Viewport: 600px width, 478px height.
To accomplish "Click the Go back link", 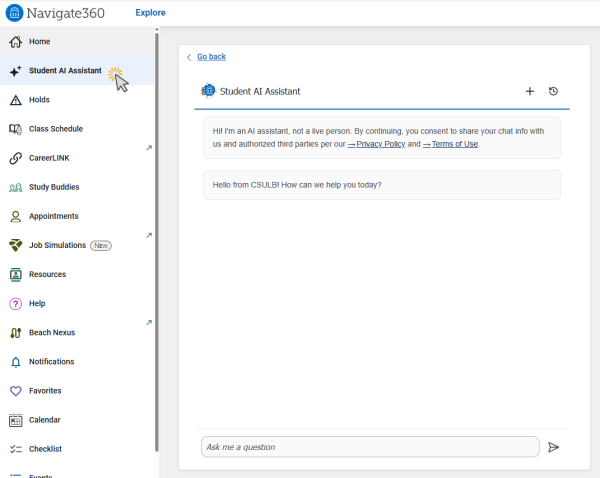I will click(x=211, y=57).
